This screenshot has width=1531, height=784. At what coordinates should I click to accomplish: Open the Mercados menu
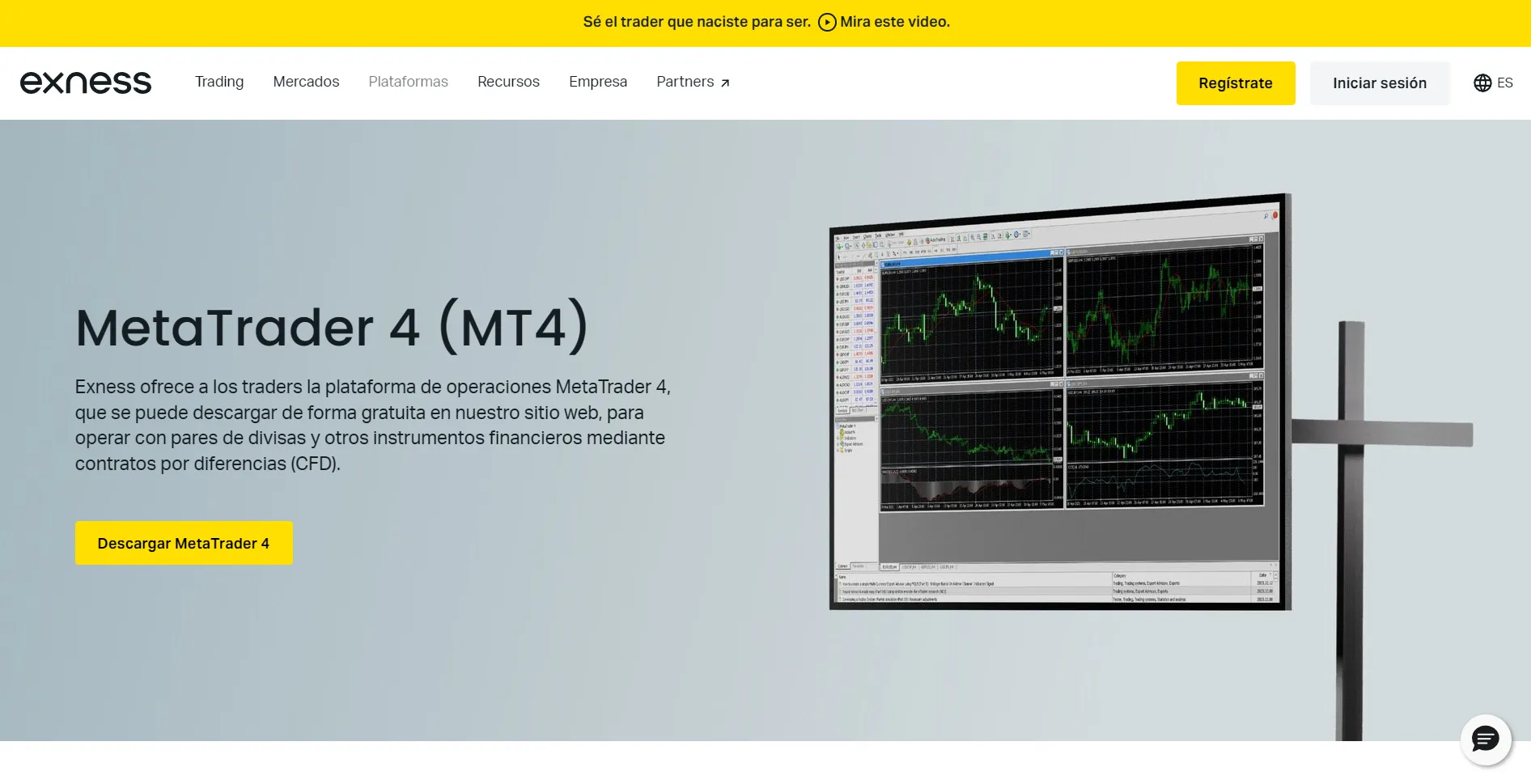pyautogui.click(x=306, y=82)
